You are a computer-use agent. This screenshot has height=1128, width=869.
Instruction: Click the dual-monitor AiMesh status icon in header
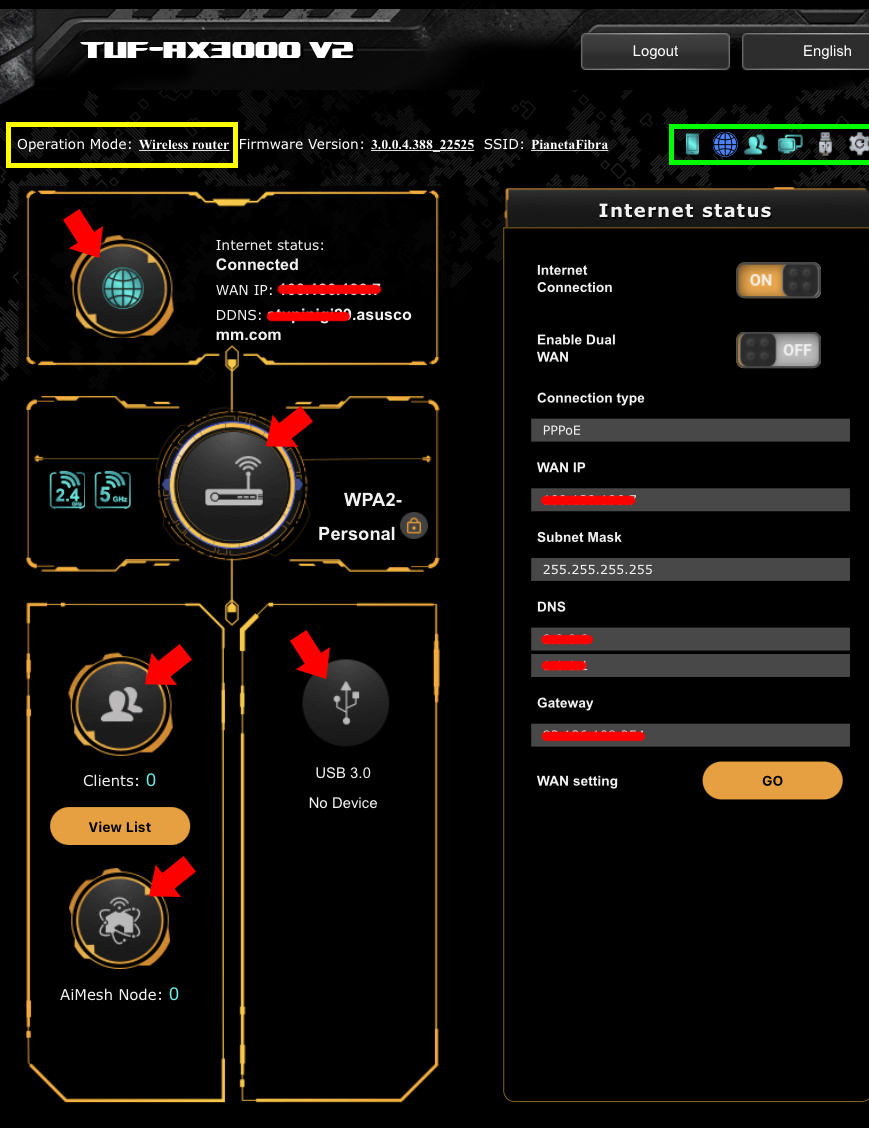(x=790, y=144)
